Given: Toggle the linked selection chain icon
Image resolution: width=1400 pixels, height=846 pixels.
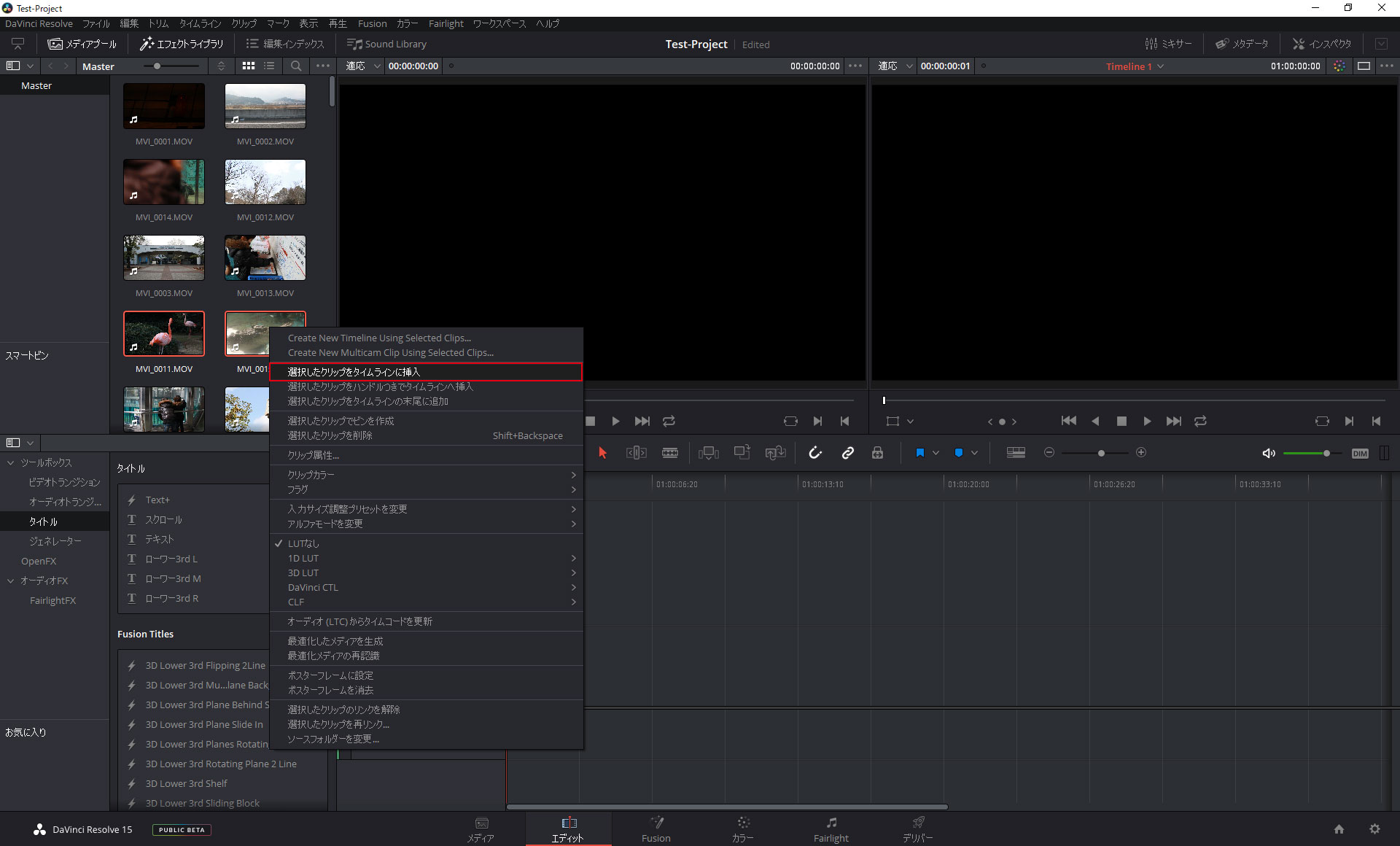Looking at the screenshot, I should (x=847, y=453).
